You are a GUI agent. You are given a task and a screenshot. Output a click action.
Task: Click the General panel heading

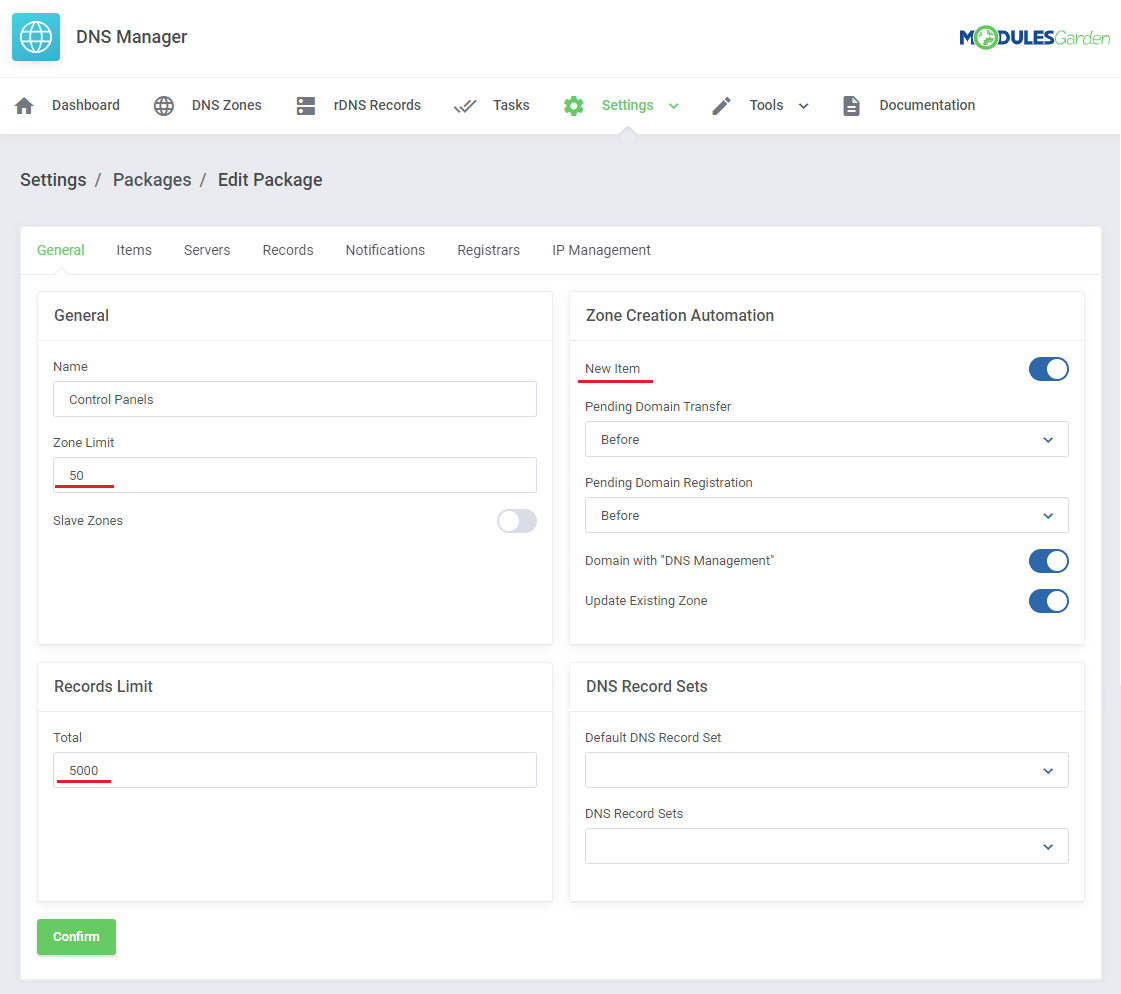click(82, 315)
